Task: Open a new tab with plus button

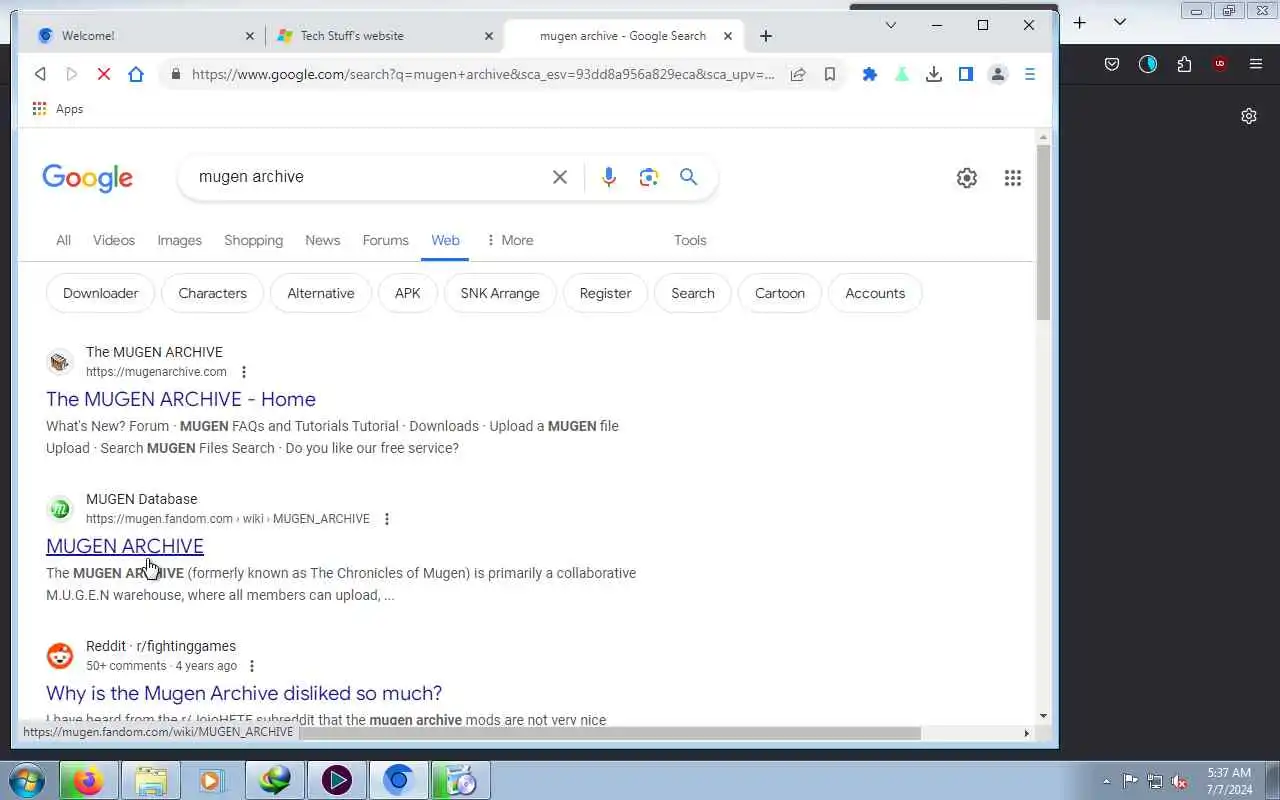Action: coord(766,36)
